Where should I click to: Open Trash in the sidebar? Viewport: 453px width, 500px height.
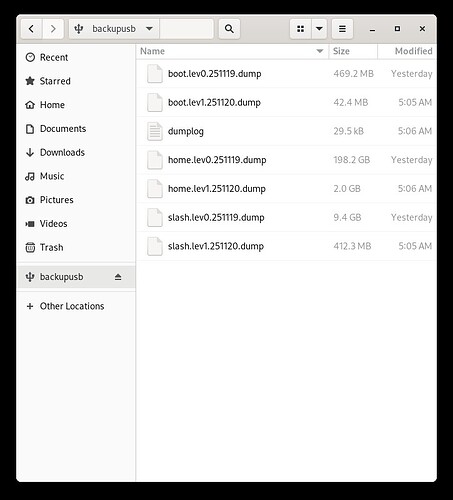[x=76, y=247]
